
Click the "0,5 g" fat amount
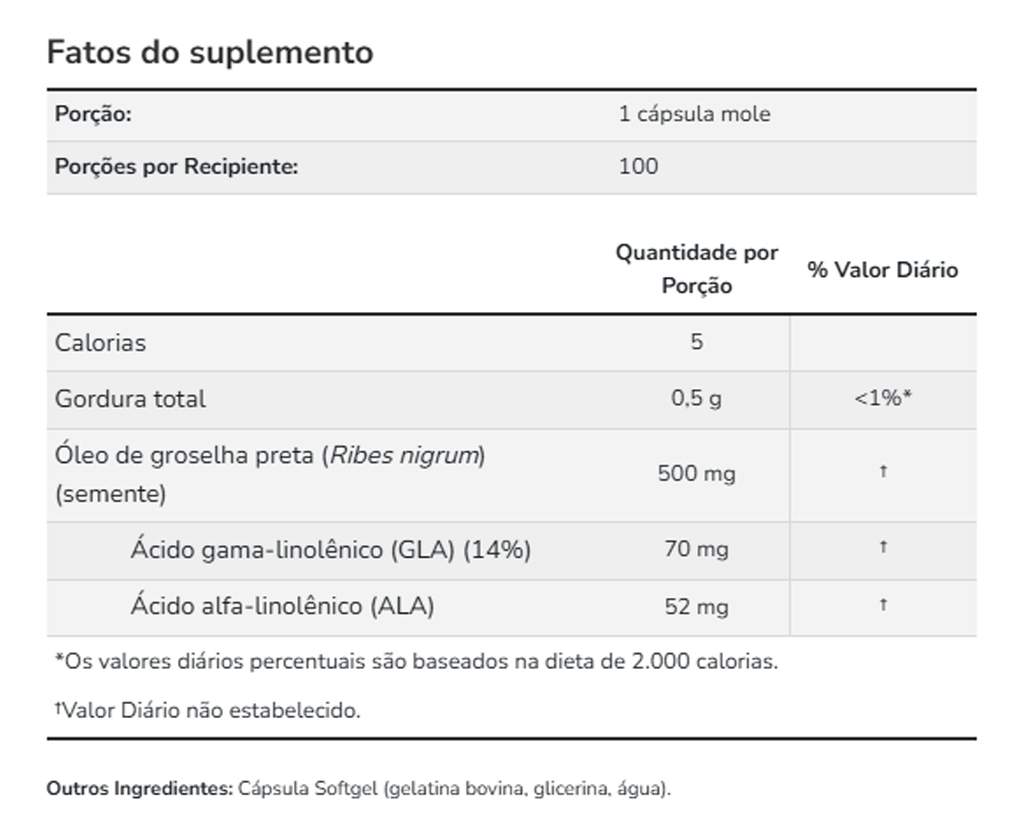pos(696,398)
